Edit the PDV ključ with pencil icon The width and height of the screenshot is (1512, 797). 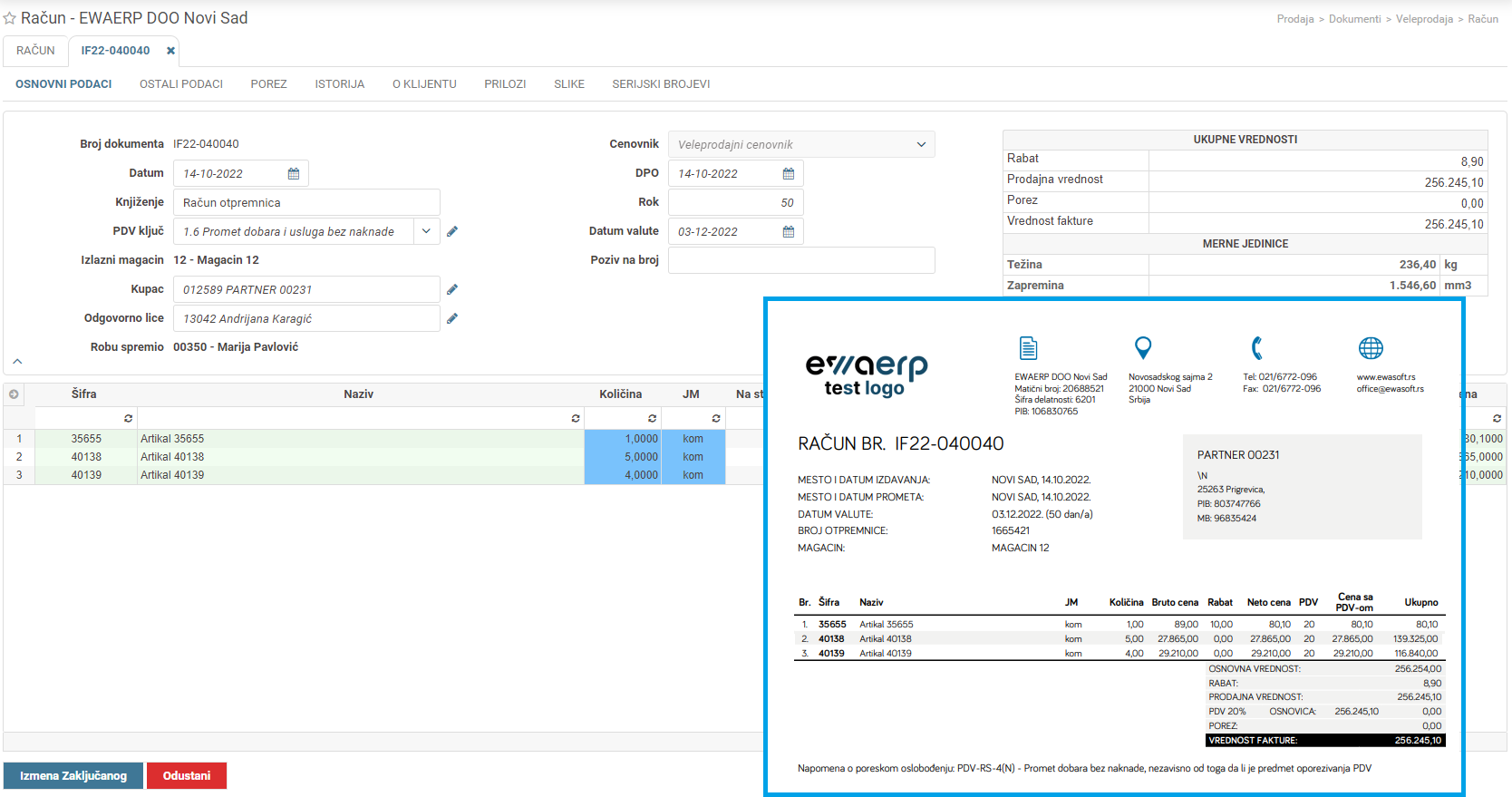click(x=452, y=231)
